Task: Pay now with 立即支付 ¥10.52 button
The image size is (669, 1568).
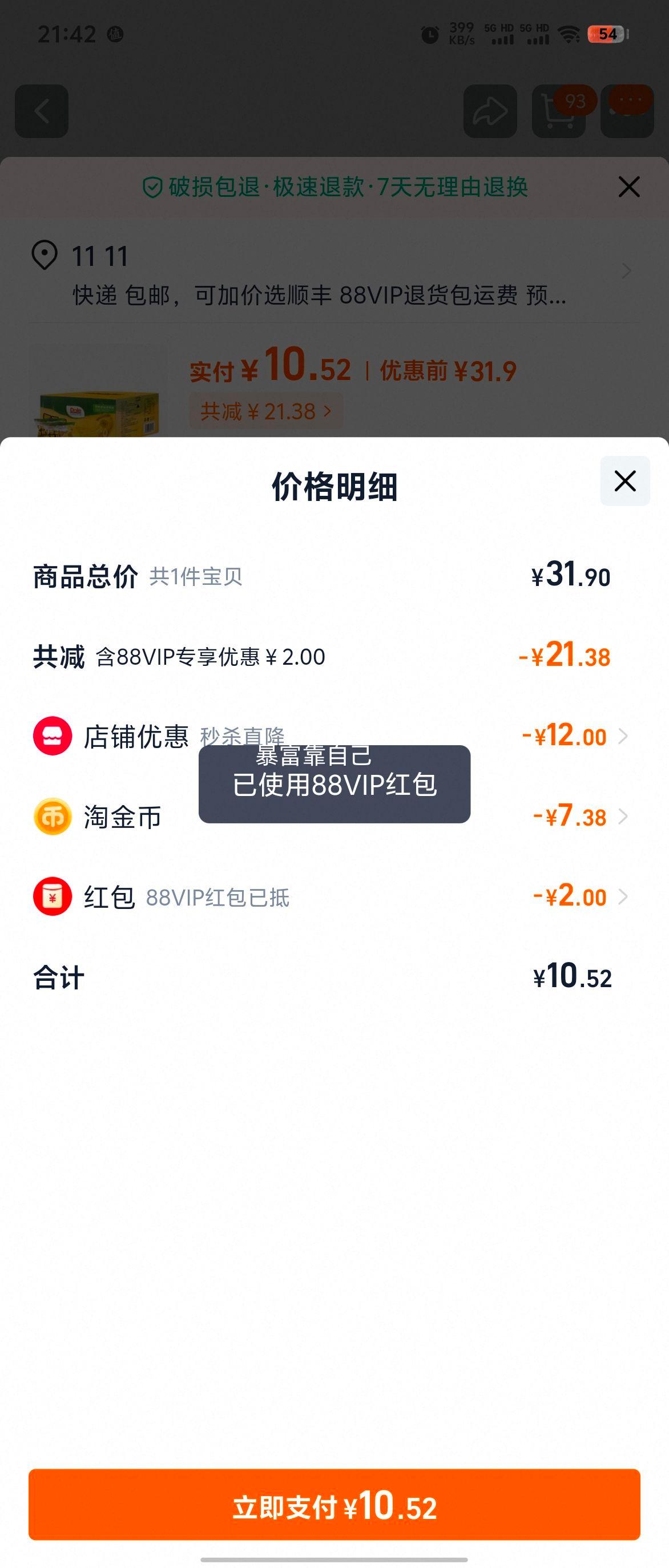Action: coord(334,1504)
